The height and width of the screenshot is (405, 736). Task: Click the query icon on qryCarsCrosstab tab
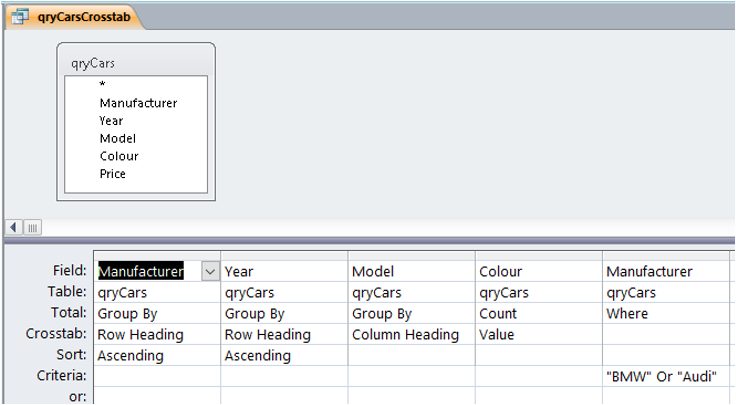pos(20,17)
